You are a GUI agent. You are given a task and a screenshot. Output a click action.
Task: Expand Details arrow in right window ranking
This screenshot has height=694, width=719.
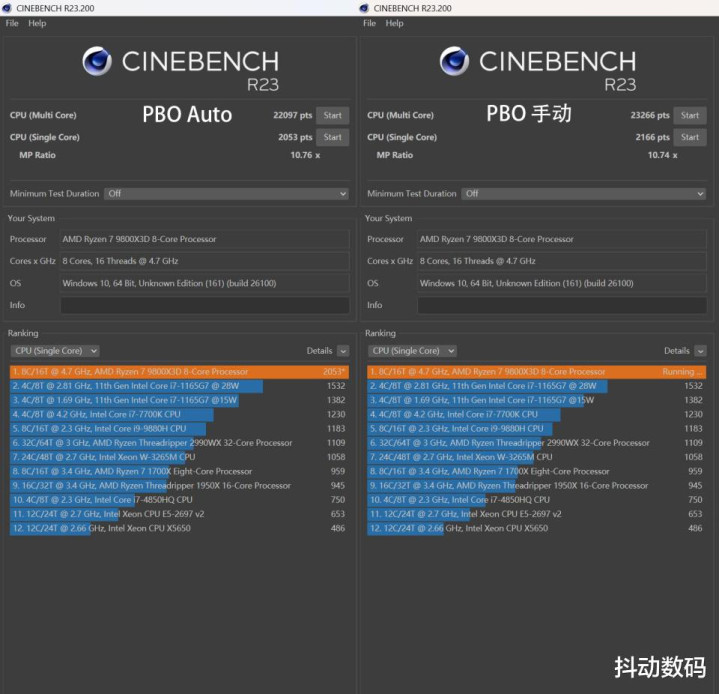click(x=700, y=351)
